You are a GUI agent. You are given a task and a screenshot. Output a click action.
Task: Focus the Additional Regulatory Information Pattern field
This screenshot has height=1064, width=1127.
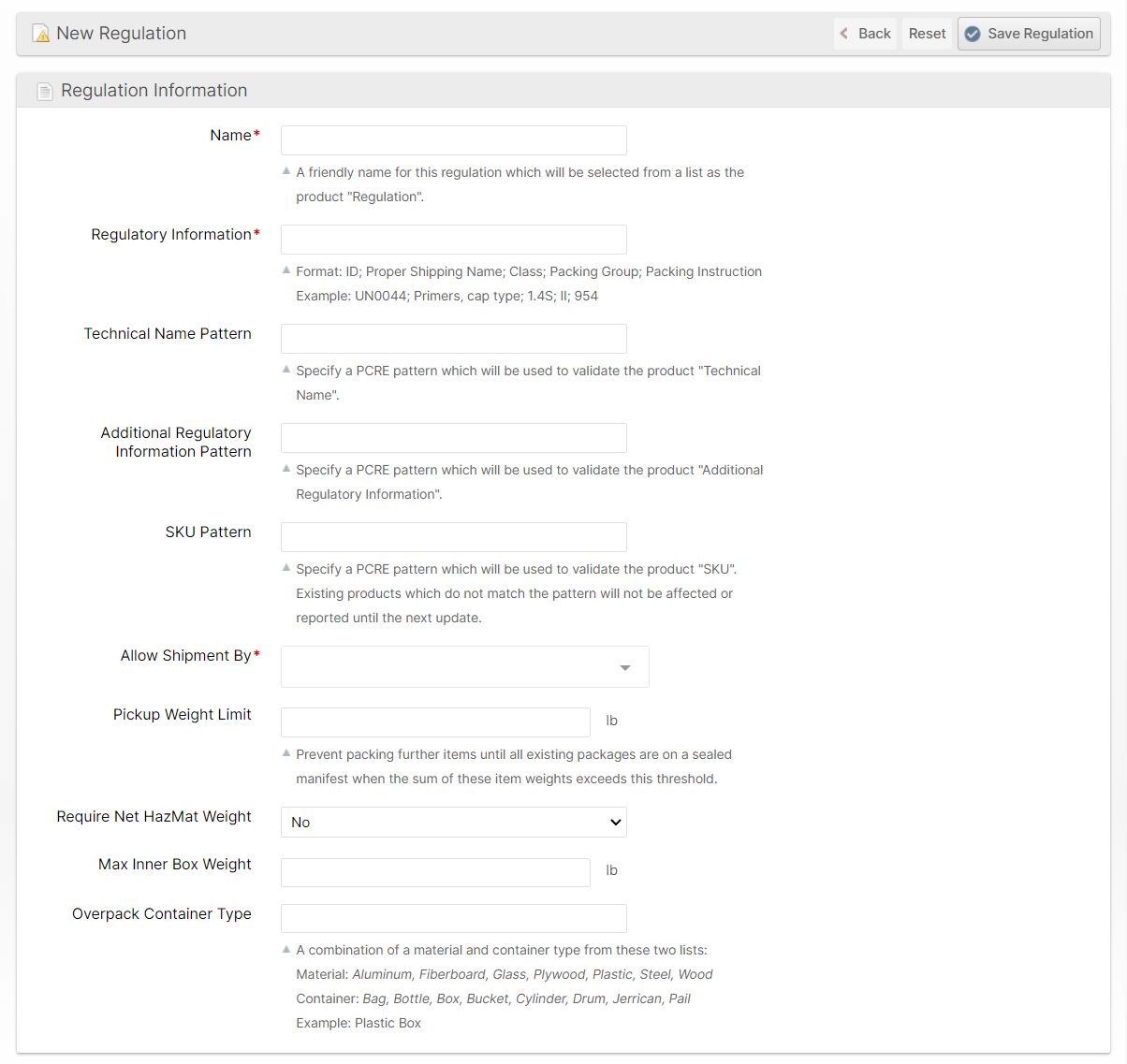coord(453,438)
